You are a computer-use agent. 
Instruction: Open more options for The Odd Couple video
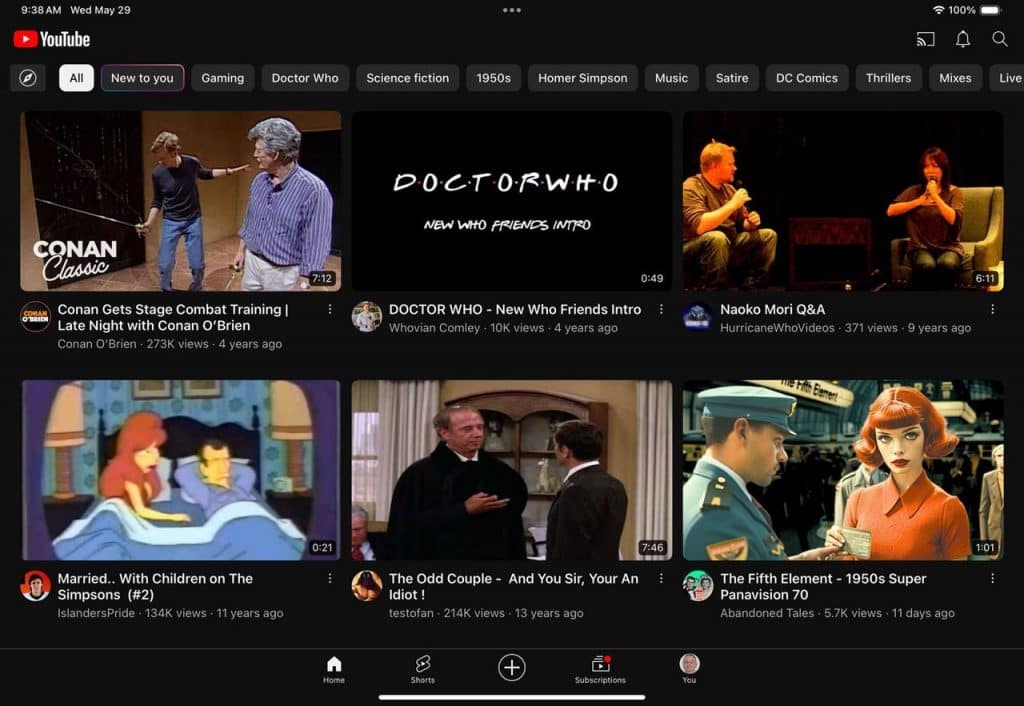point(661,579)
